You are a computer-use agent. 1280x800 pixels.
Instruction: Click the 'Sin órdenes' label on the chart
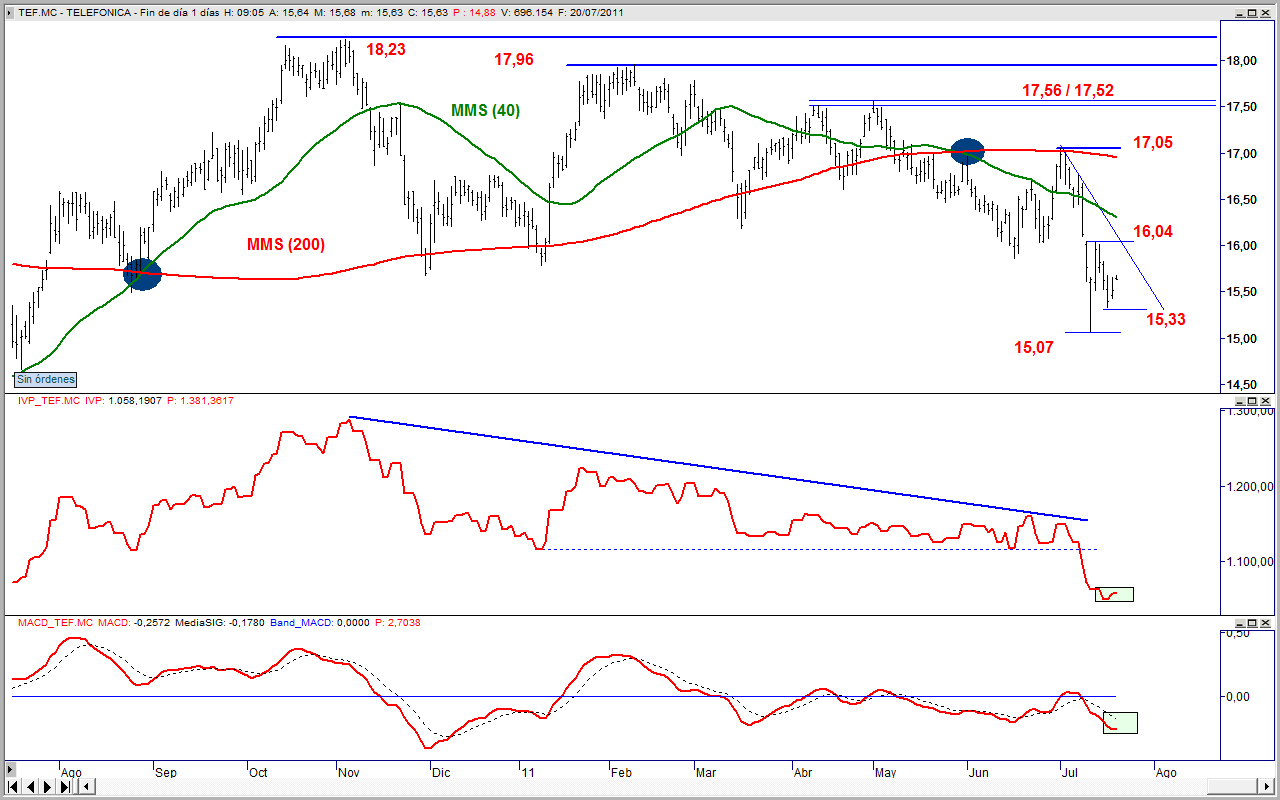click(x=46, y=379)
